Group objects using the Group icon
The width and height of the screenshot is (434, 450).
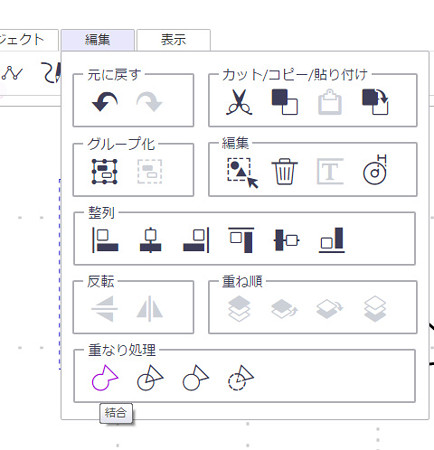click(105, 172)
